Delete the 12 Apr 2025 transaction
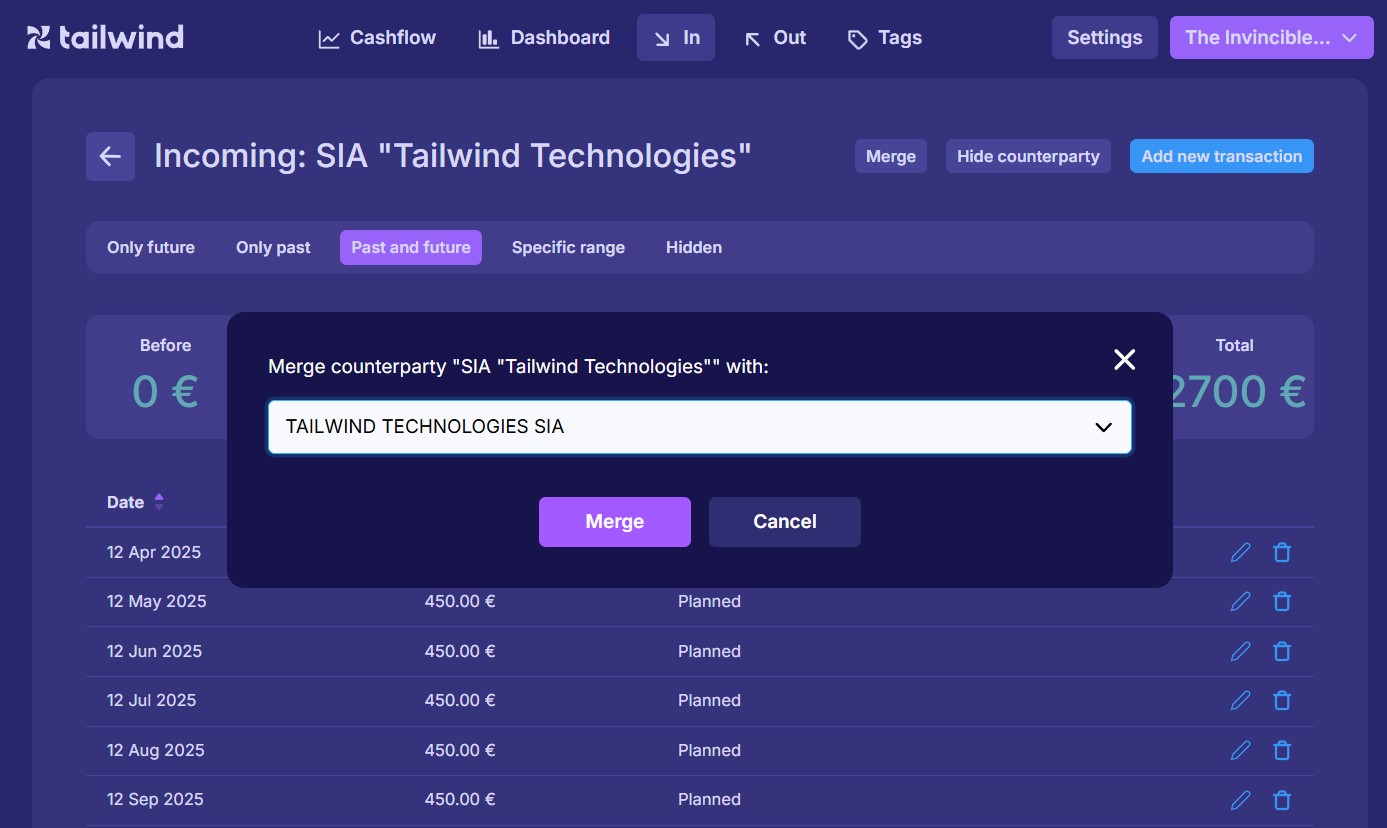This screenshot has width=1387, height=828. pos(1282,552)
